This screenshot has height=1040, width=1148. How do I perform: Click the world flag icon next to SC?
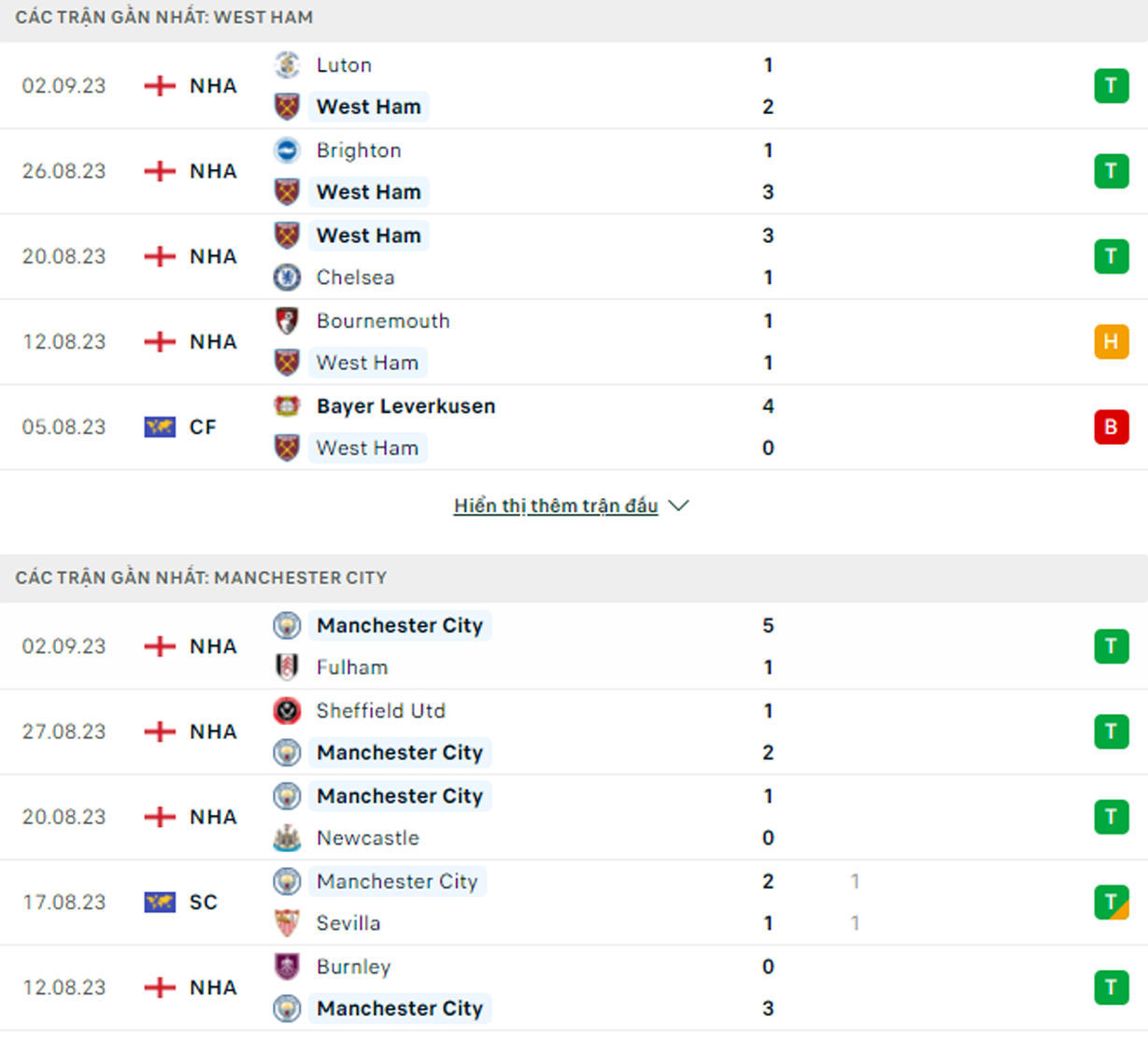(160, 902)
